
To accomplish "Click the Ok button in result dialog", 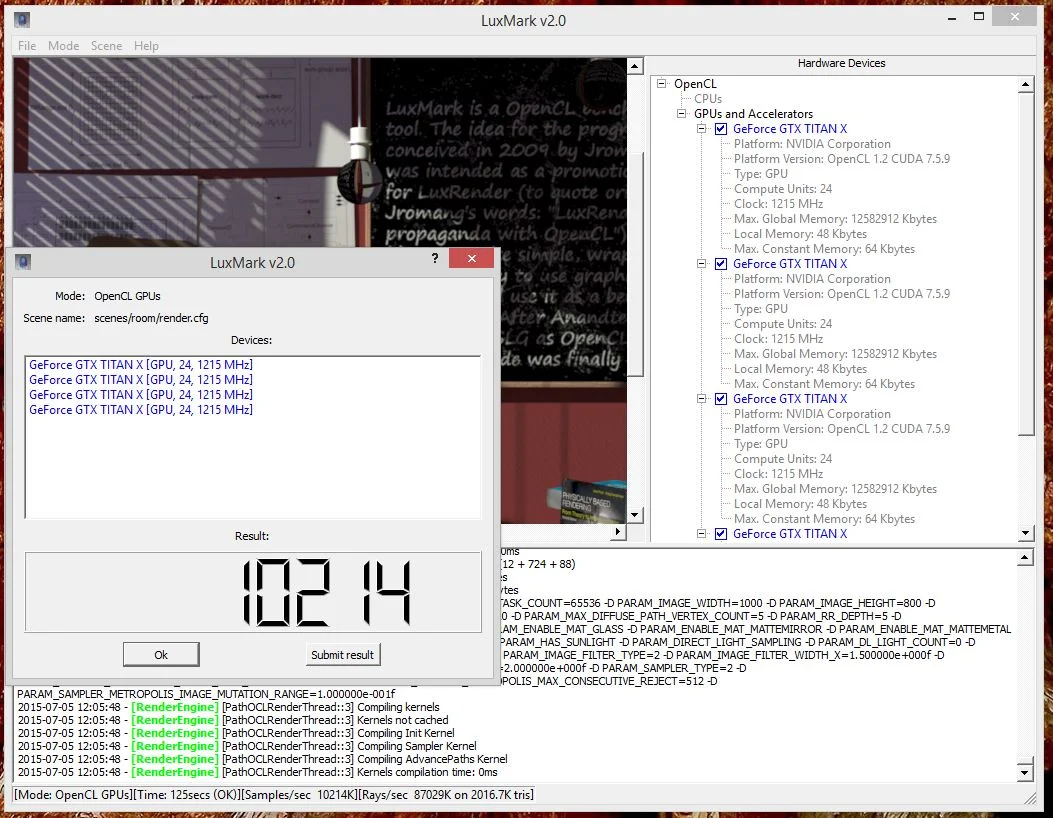I will (x=161, y=655).
